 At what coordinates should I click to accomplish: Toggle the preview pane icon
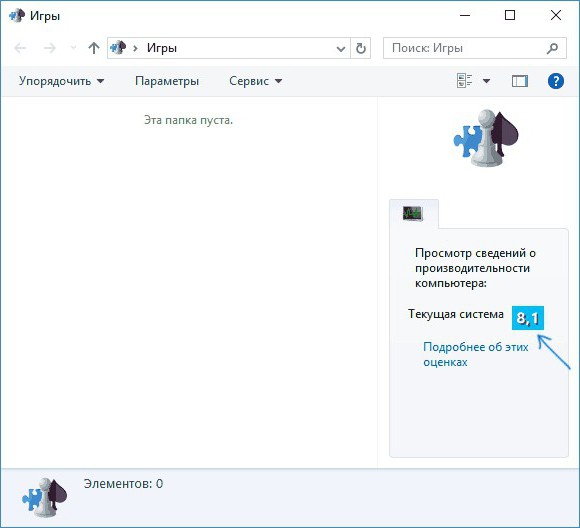click(520, 81)
